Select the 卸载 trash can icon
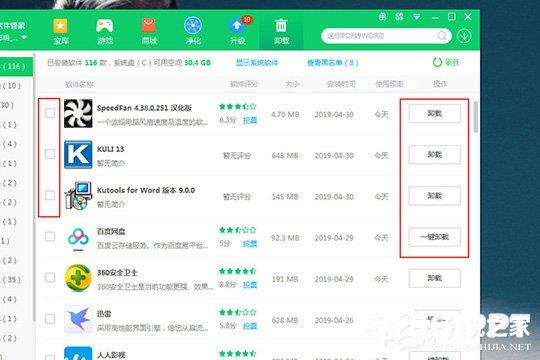 point(281,26)
